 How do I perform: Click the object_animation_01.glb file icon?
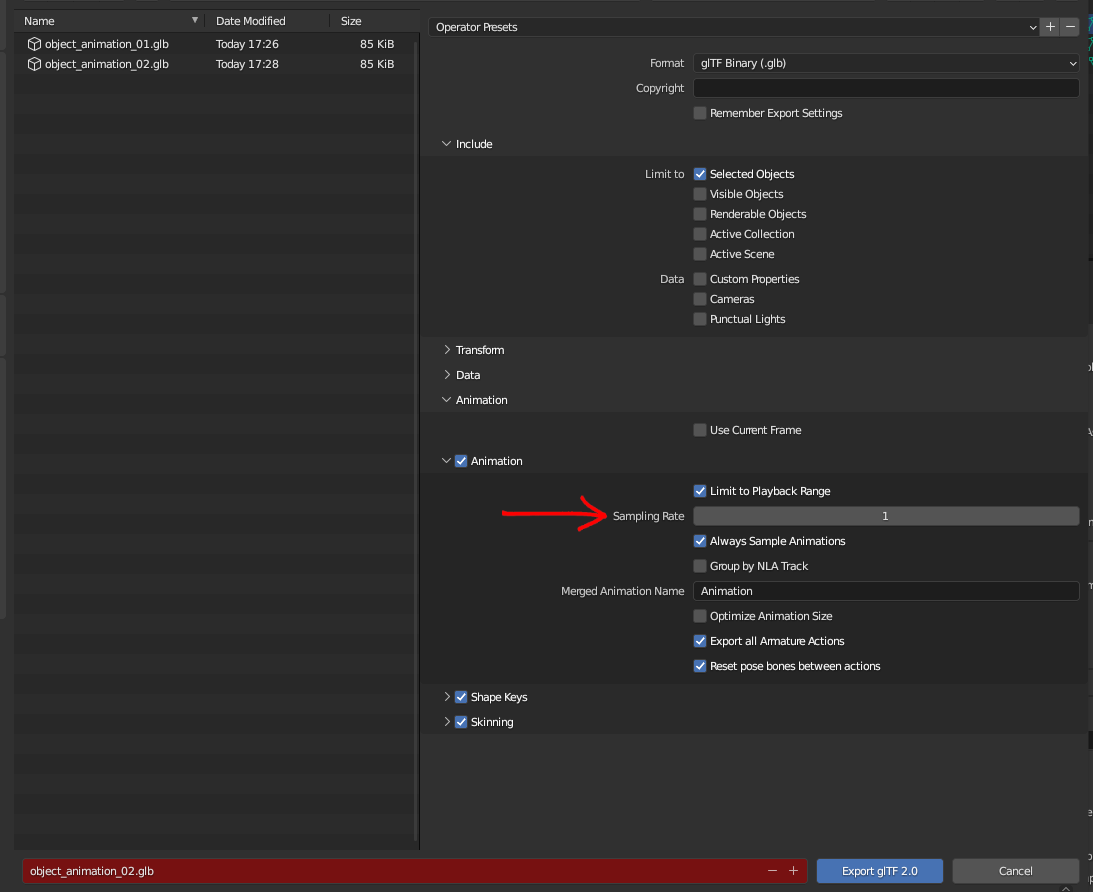34,44
